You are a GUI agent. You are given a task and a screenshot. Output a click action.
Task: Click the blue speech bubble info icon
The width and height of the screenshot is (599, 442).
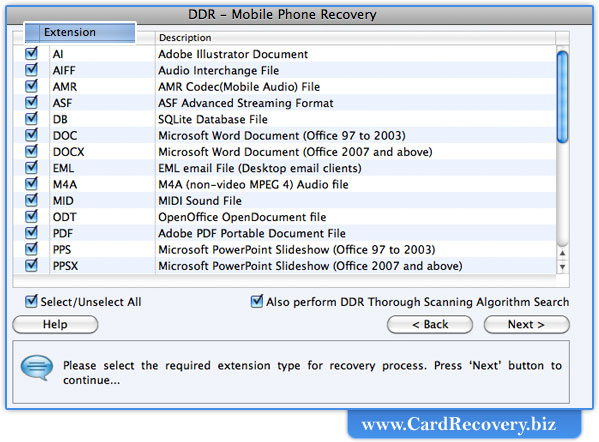pyautogui.click(x=37, y=368)
